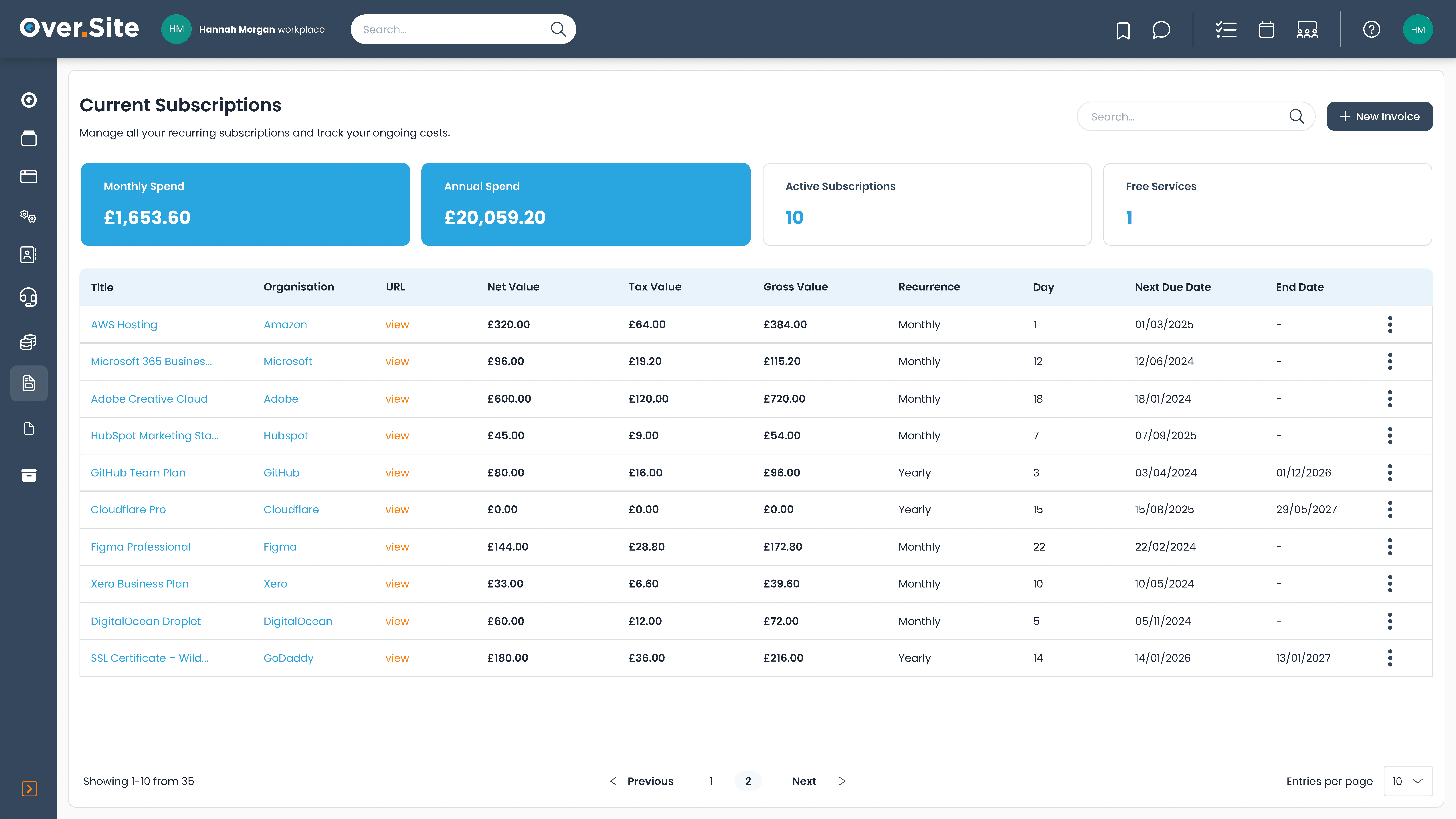Open the stacked layers sidebar icon

29,139
